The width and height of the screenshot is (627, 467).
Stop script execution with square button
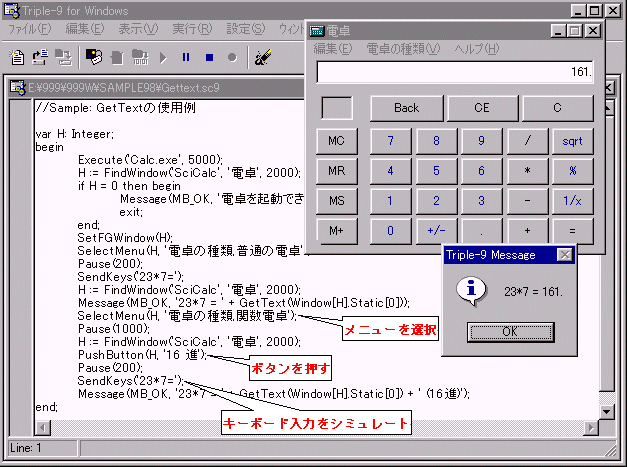209,58
